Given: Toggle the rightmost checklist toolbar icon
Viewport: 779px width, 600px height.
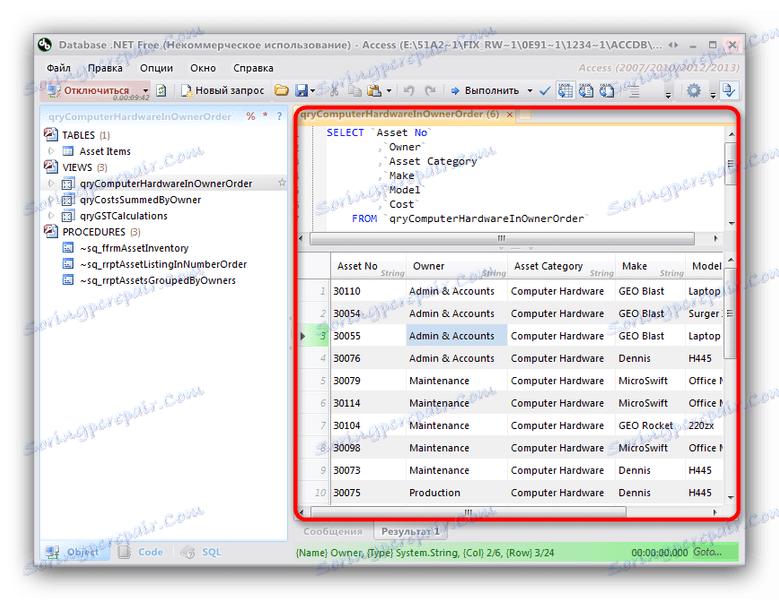Looking at the screenshot, I should (729, 90).
